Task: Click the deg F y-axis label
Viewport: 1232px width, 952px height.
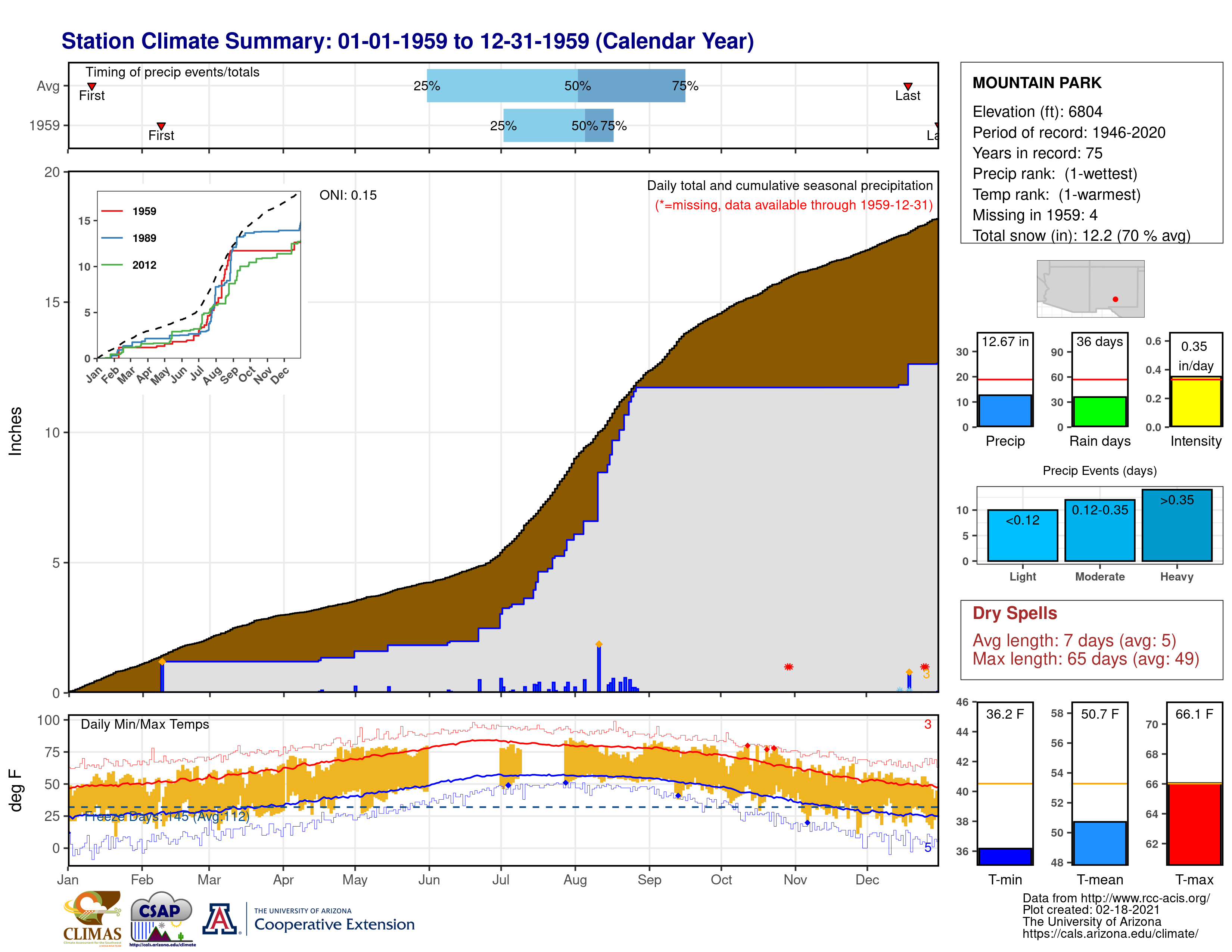Action: point(15,791)
